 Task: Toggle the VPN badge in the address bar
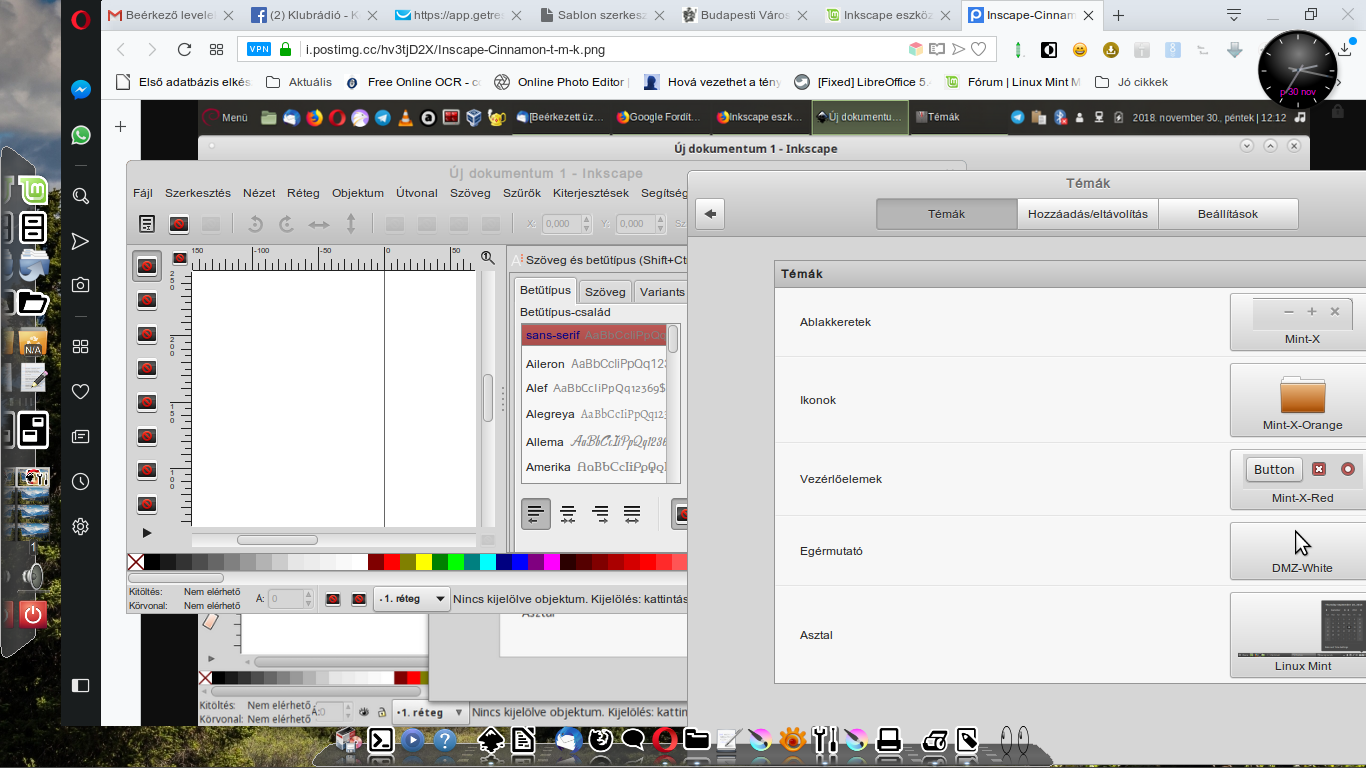click(x=259, y=49)
